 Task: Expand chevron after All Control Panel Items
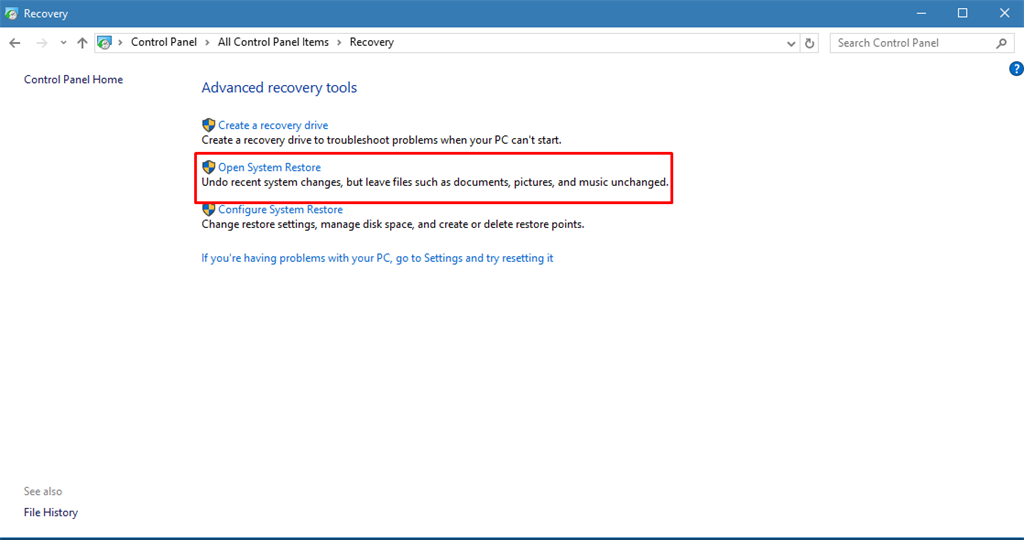coord(340,43)
